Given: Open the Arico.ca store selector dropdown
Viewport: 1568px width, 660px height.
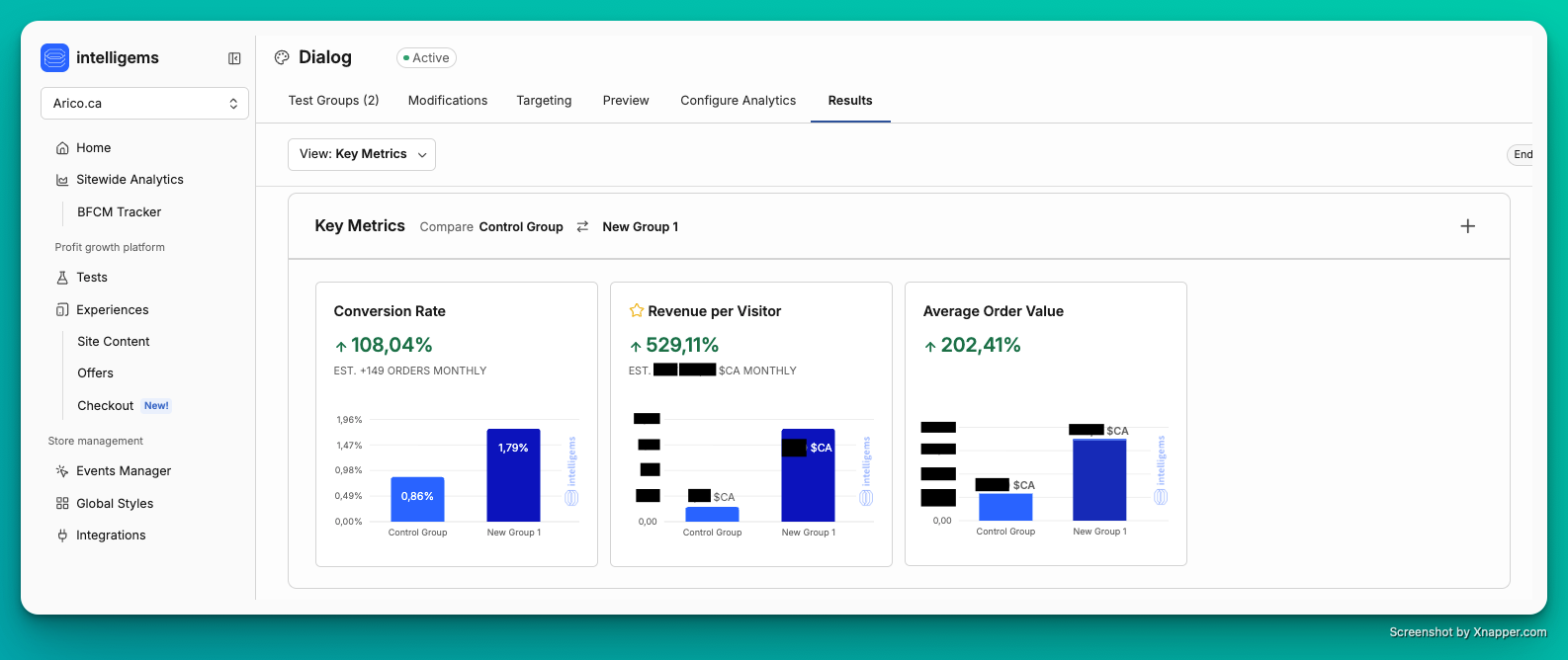Looking at the screenshot, I should click(144, 104).
